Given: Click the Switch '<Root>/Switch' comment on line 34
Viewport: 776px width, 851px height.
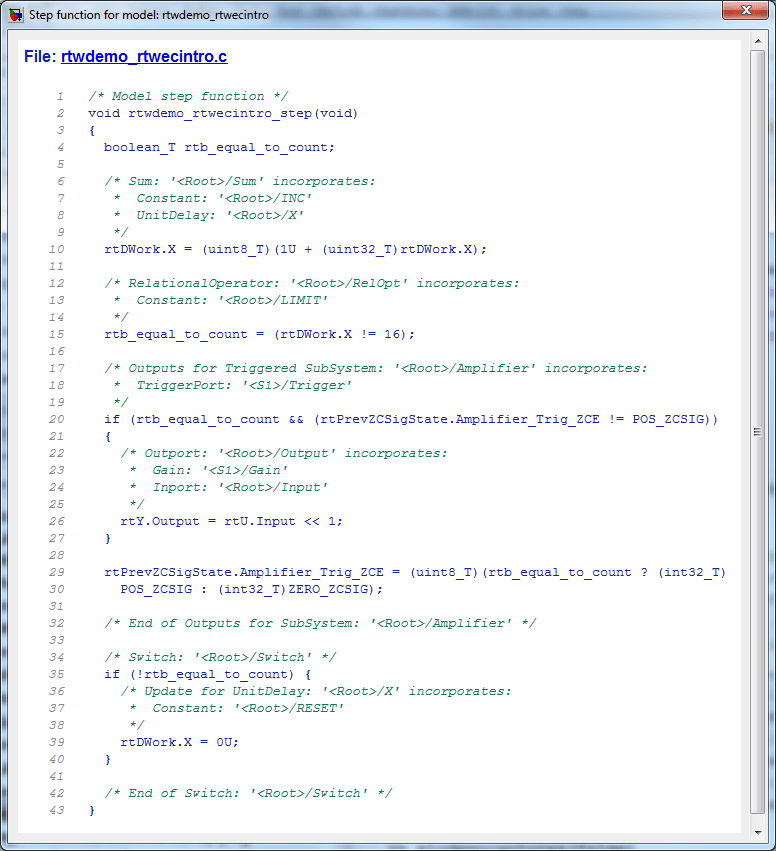Looking at the screenshot, I should point(220,657).
